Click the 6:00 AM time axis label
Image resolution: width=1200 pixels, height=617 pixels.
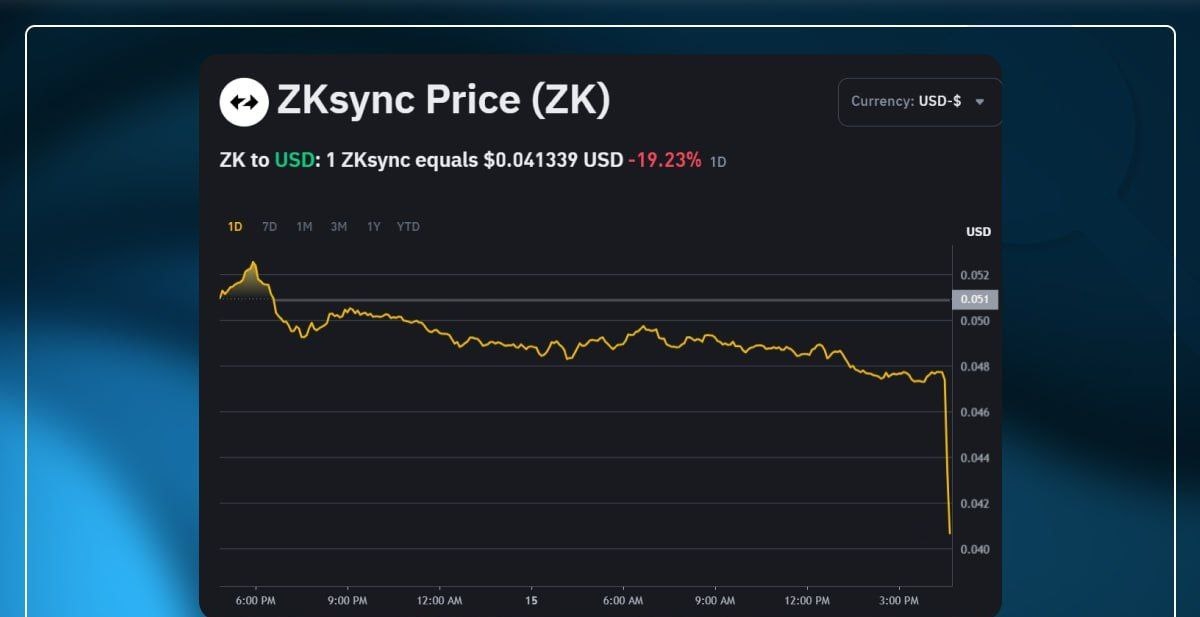click(x=623, y=601)
